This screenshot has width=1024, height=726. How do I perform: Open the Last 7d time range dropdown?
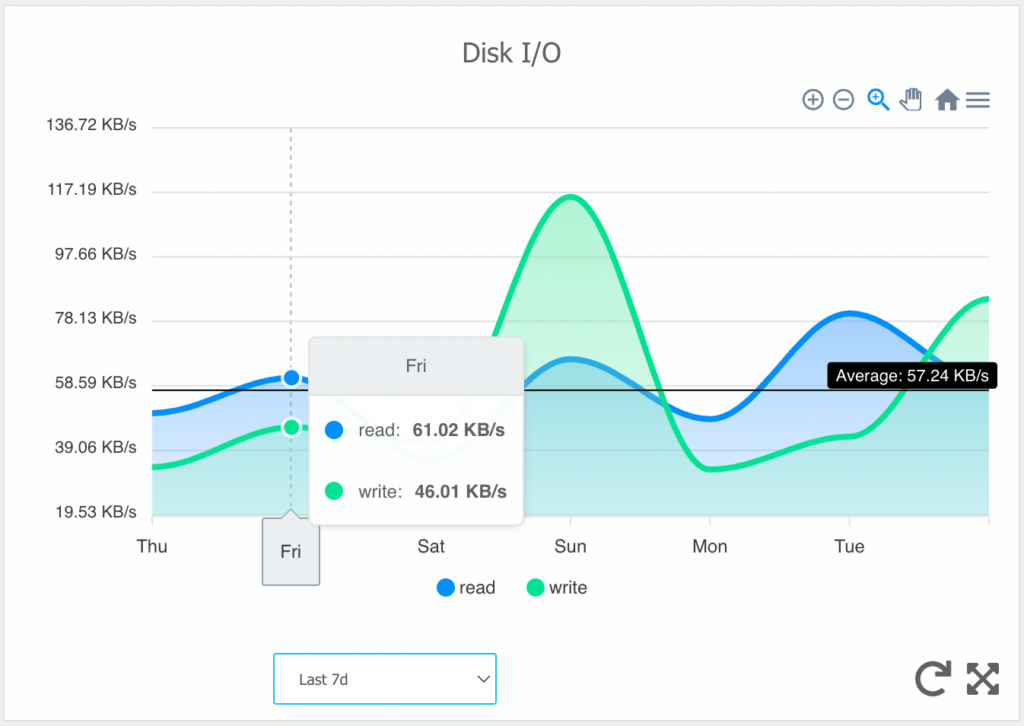pos(385,678)
